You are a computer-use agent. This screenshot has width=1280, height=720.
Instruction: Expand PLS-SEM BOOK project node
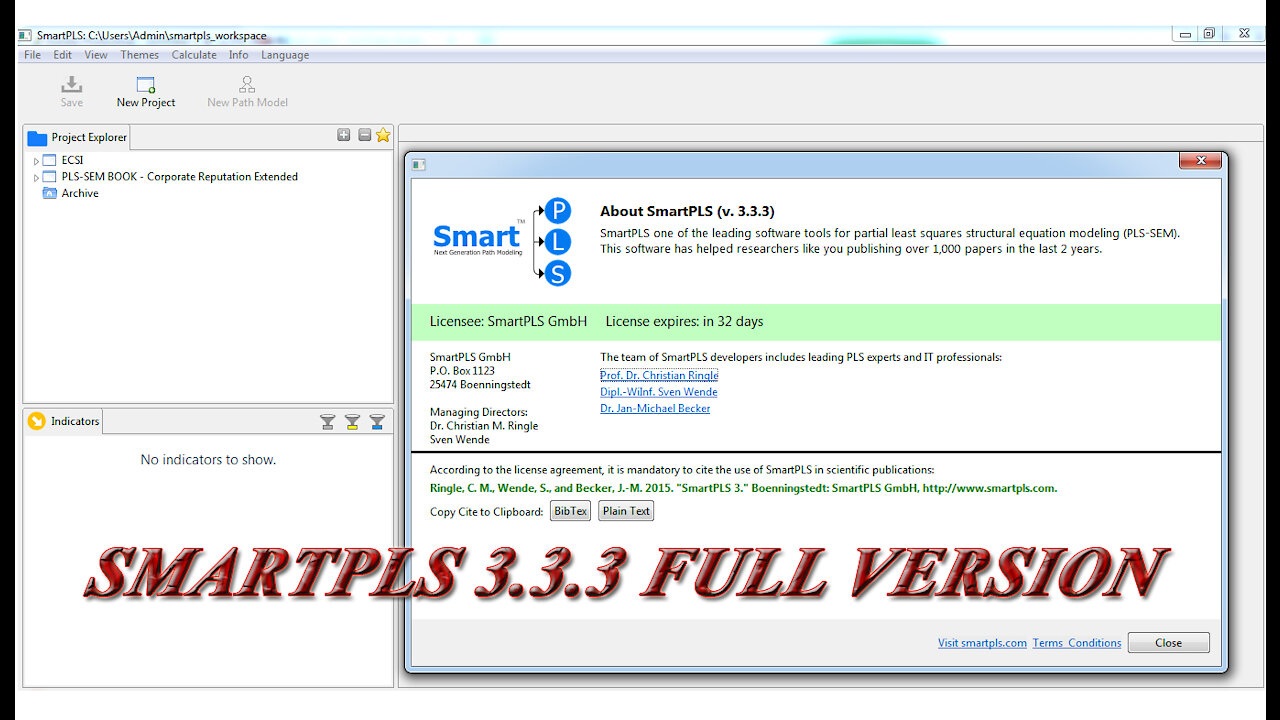[36, 177]
